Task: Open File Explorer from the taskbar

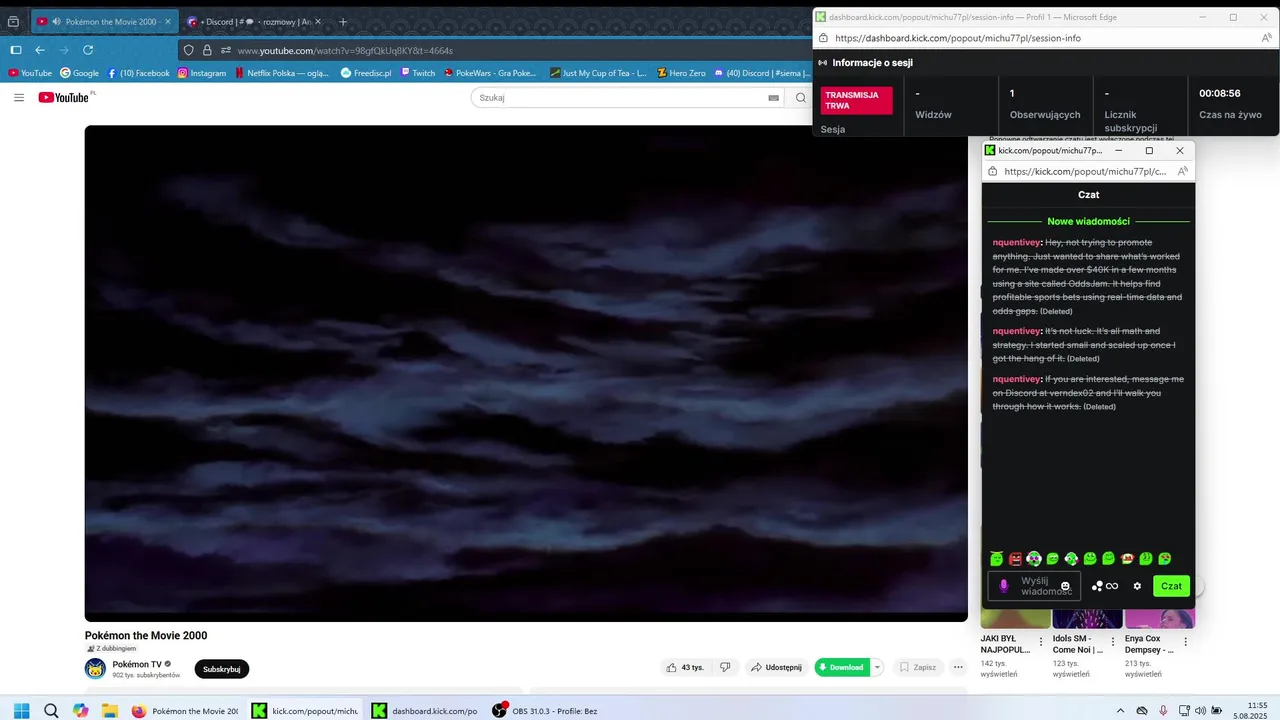Action: [109, 711]
